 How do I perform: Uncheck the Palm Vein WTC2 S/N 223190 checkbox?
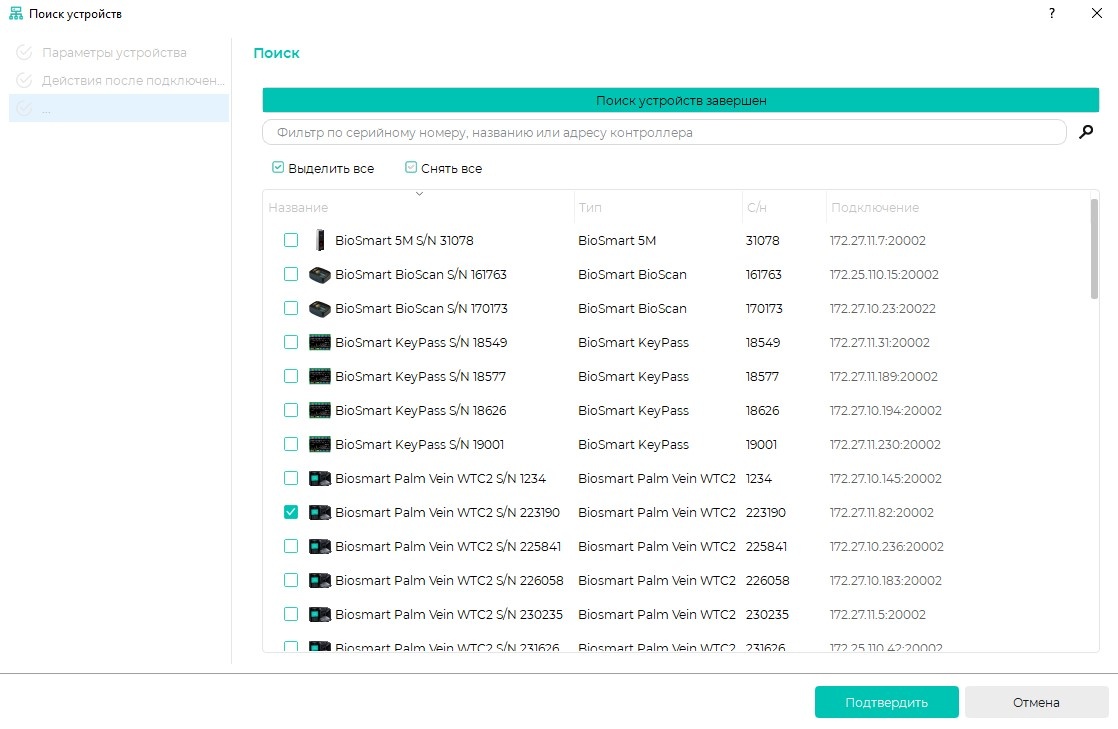tap(291, 513)
